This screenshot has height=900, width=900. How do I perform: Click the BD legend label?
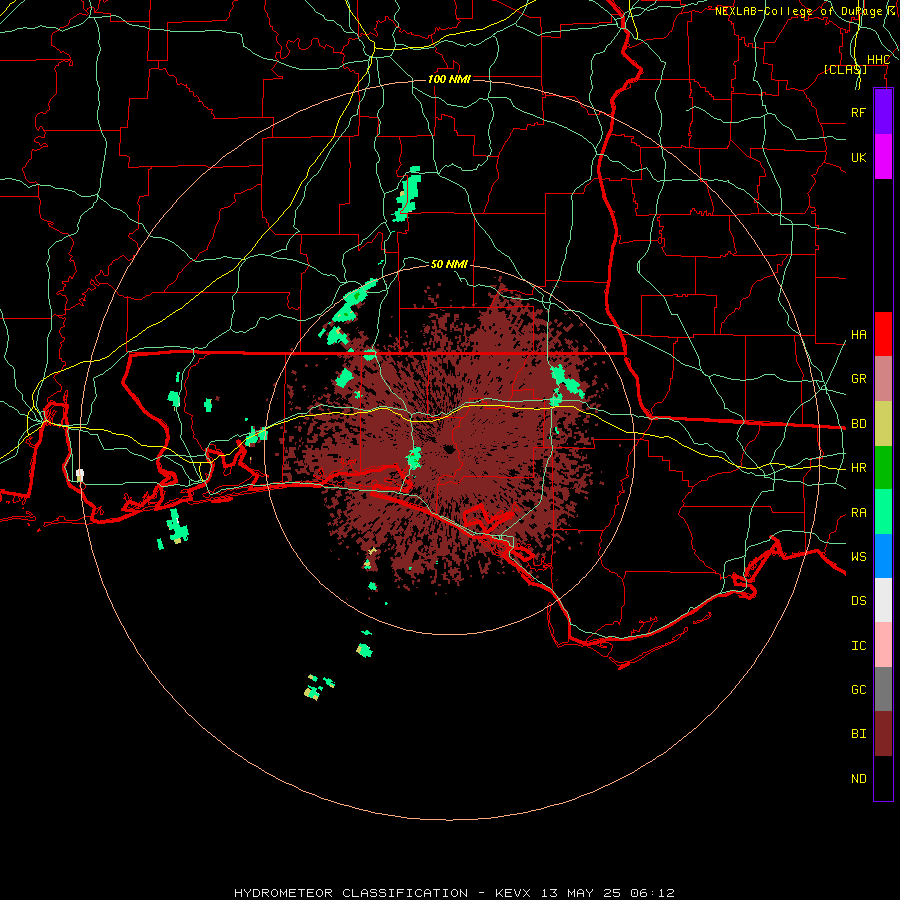(x=858, y=424)
